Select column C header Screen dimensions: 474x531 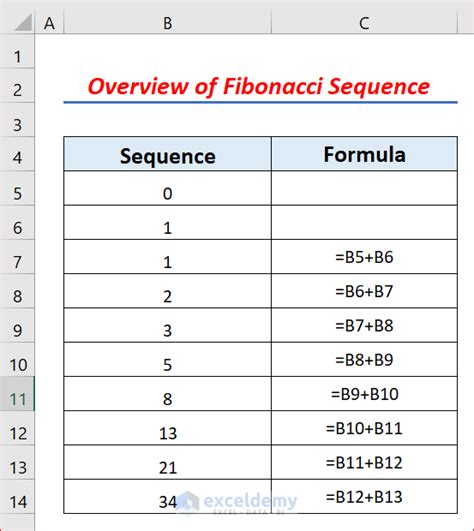[364, 23]
